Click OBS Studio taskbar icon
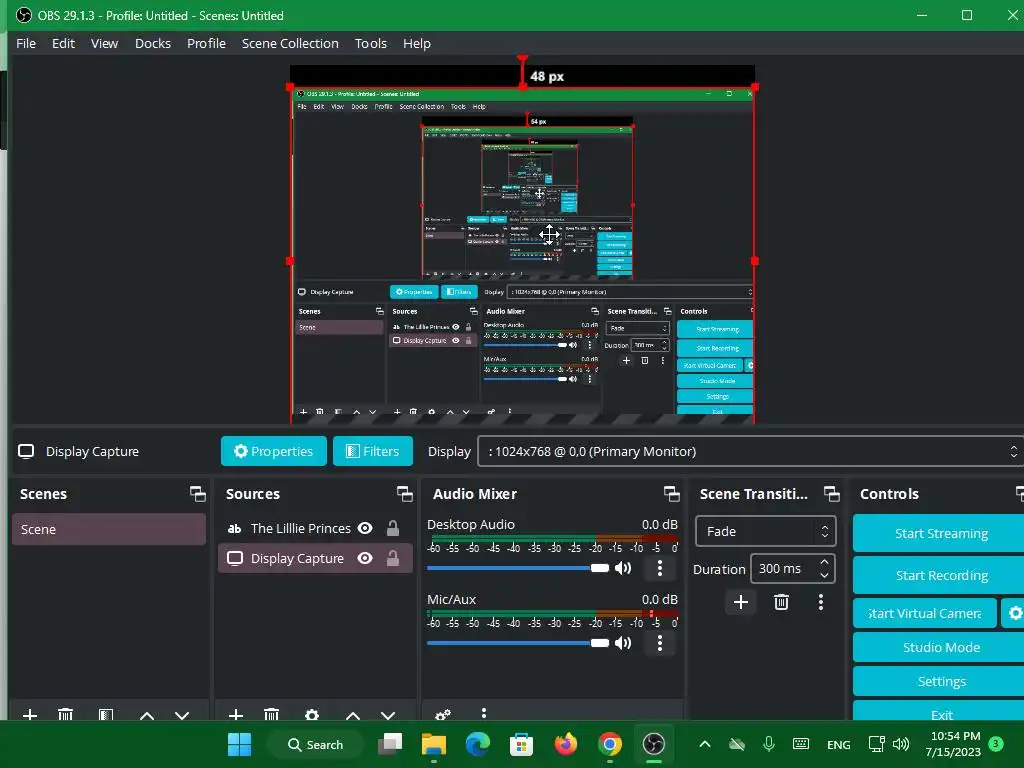The image size is (1024, 768). 653,744
